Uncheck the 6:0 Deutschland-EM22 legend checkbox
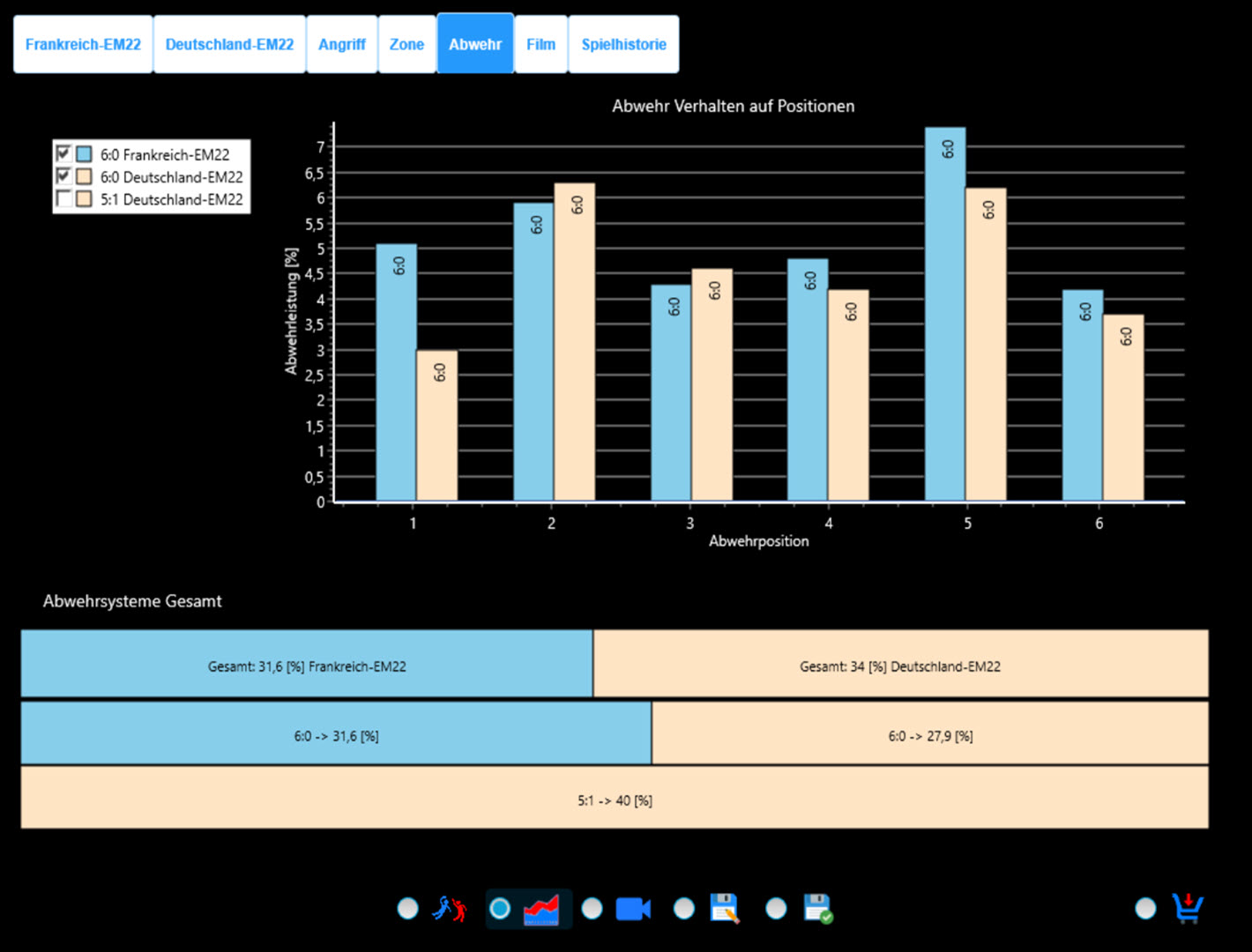The height and width of the screenshot is (952, 1252). [63, 176]
